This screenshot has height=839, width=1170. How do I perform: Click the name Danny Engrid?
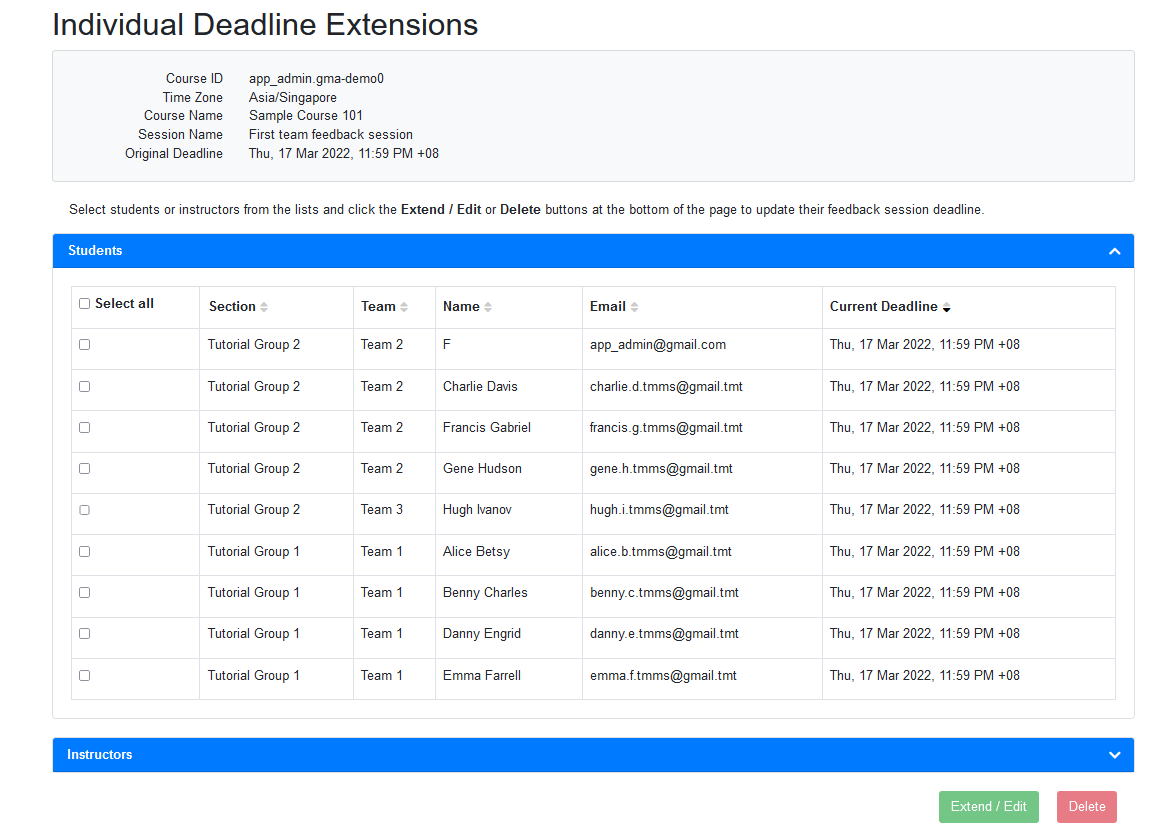(x=481, y=634)
